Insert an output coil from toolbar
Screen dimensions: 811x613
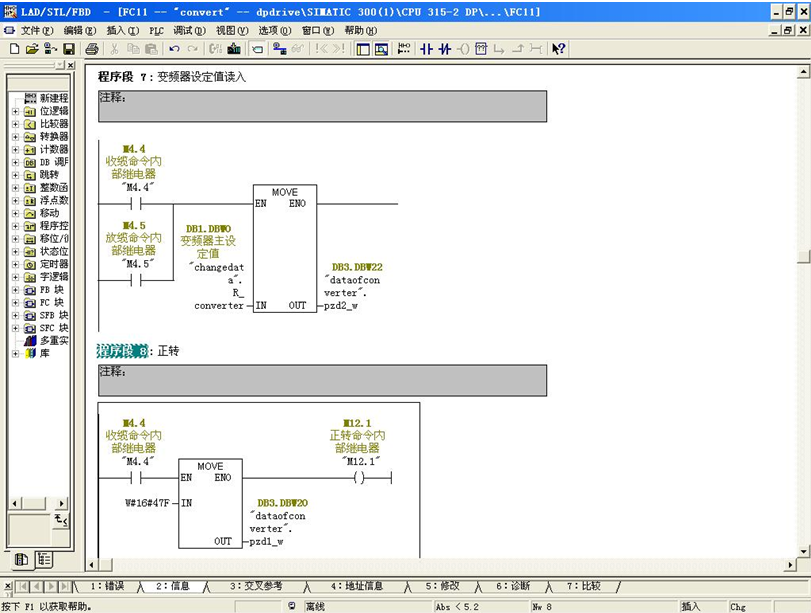point(463,49)
